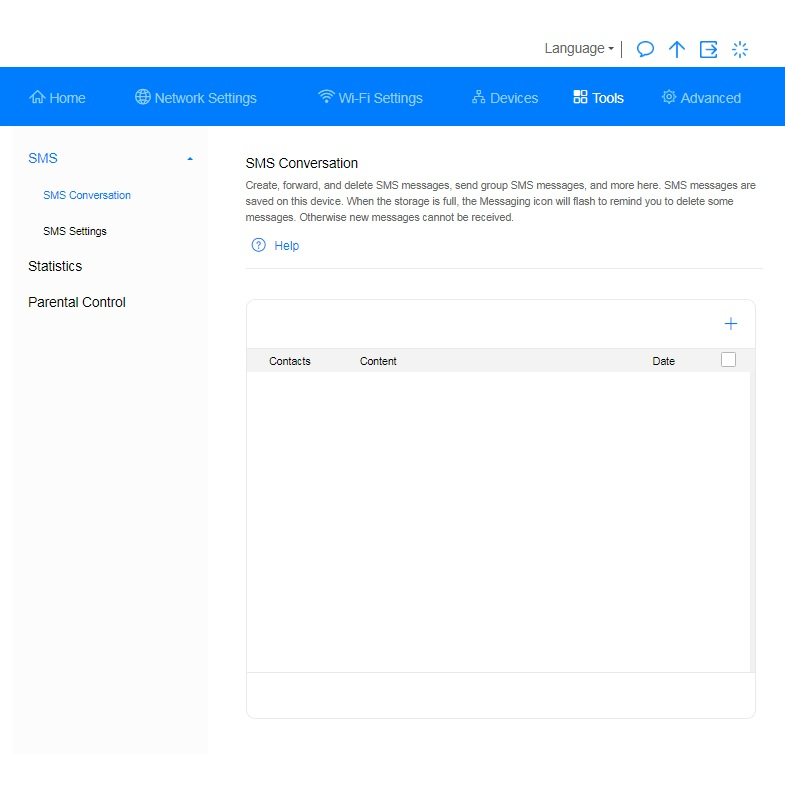Viewport: 785px width, 785px height.
Task: Click the Help question mark icon
Action: pos(258,245)
